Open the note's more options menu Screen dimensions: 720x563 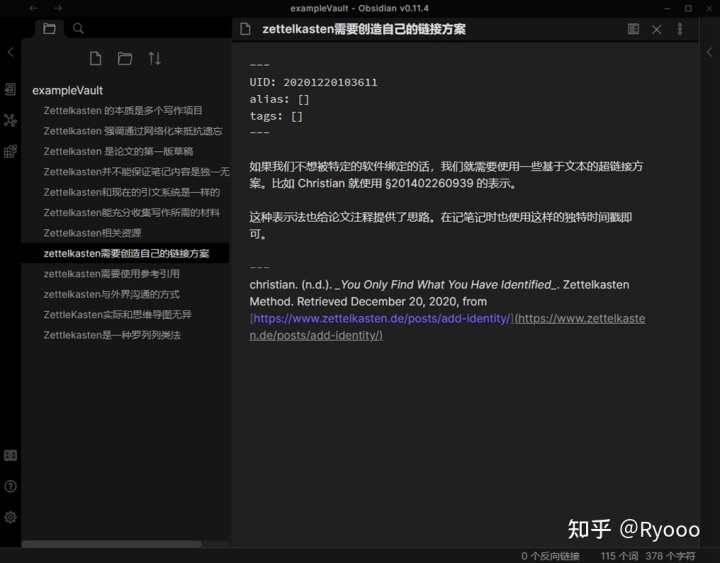(x=680, y=29)
